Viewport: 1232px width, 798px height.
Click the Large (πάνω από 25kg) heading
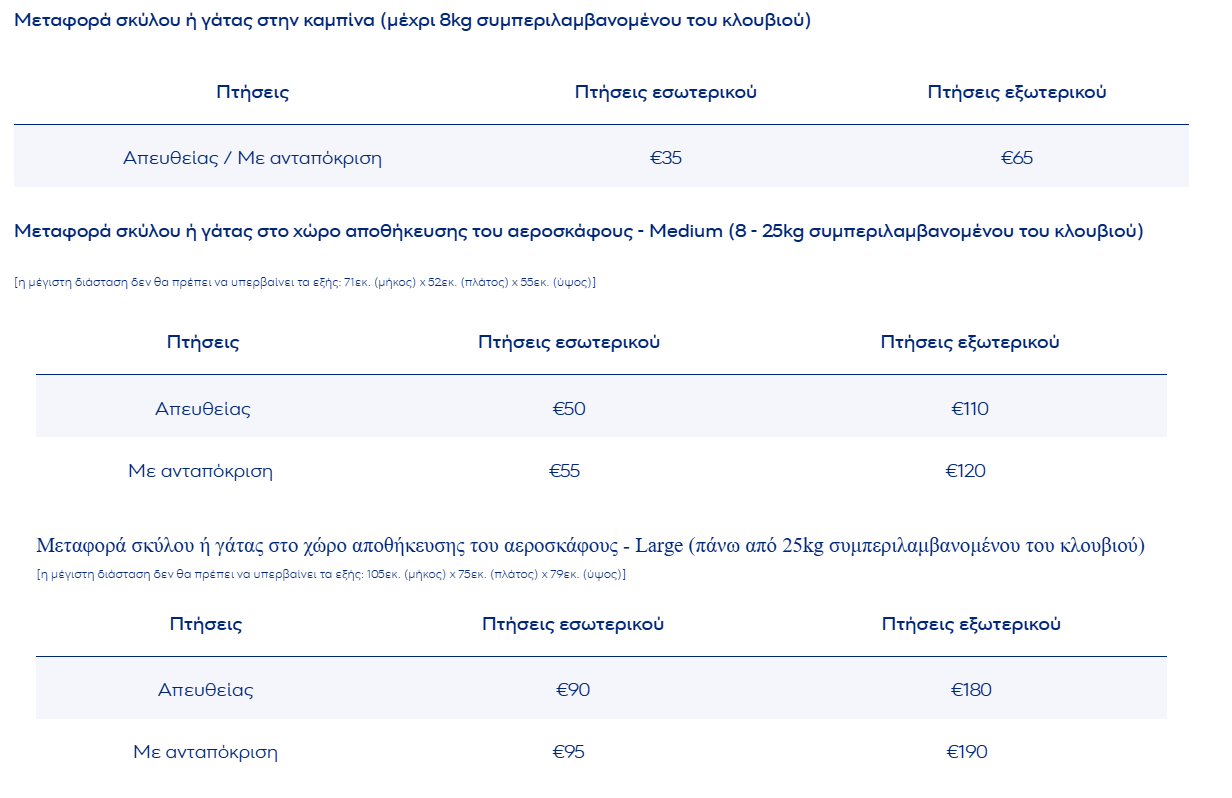(x=591, y=546)
